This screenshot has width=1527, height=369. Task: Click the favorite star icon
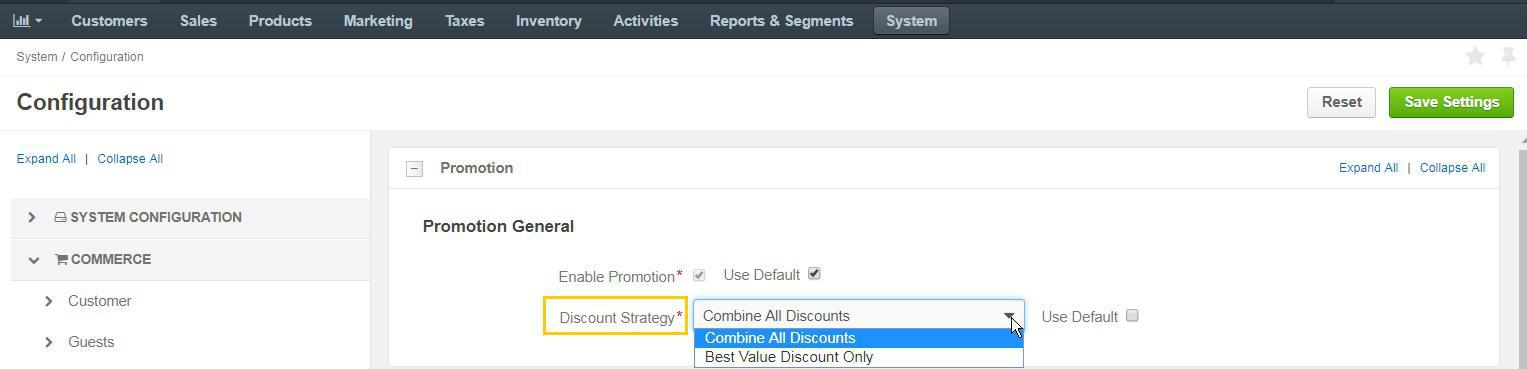pyautogui.click(x=1475, y=57)
